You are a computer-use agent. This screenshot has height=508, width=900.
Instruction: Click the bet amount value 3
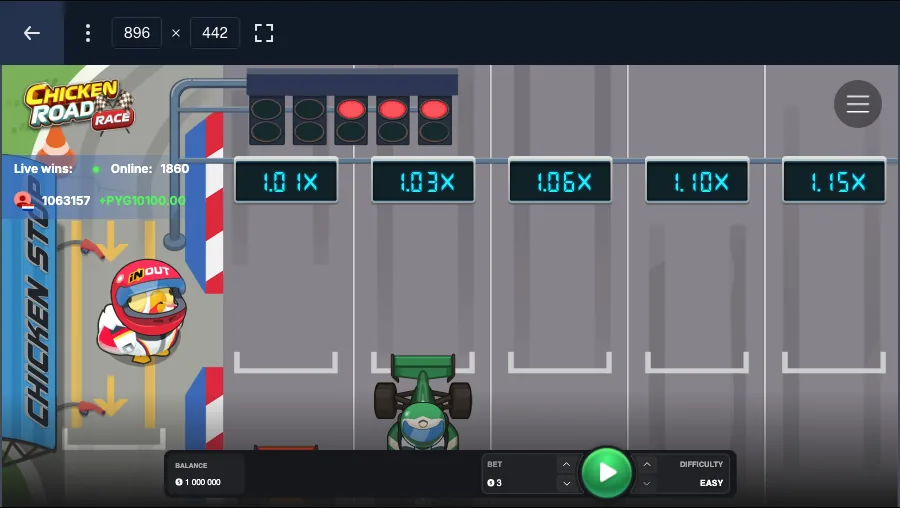pyautogui.click(x=499, y=483)
